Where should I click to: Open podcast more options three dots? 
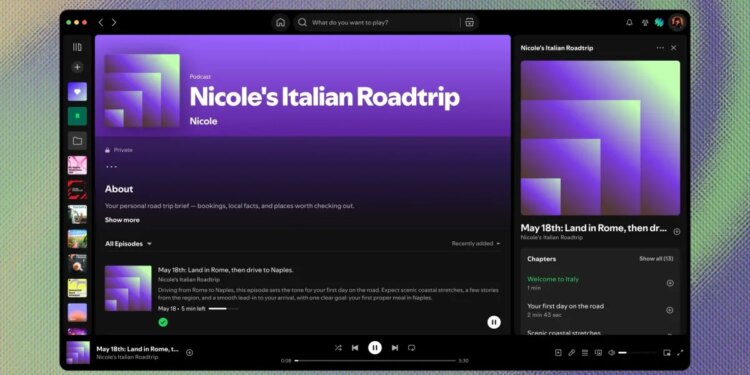(111, 167)
